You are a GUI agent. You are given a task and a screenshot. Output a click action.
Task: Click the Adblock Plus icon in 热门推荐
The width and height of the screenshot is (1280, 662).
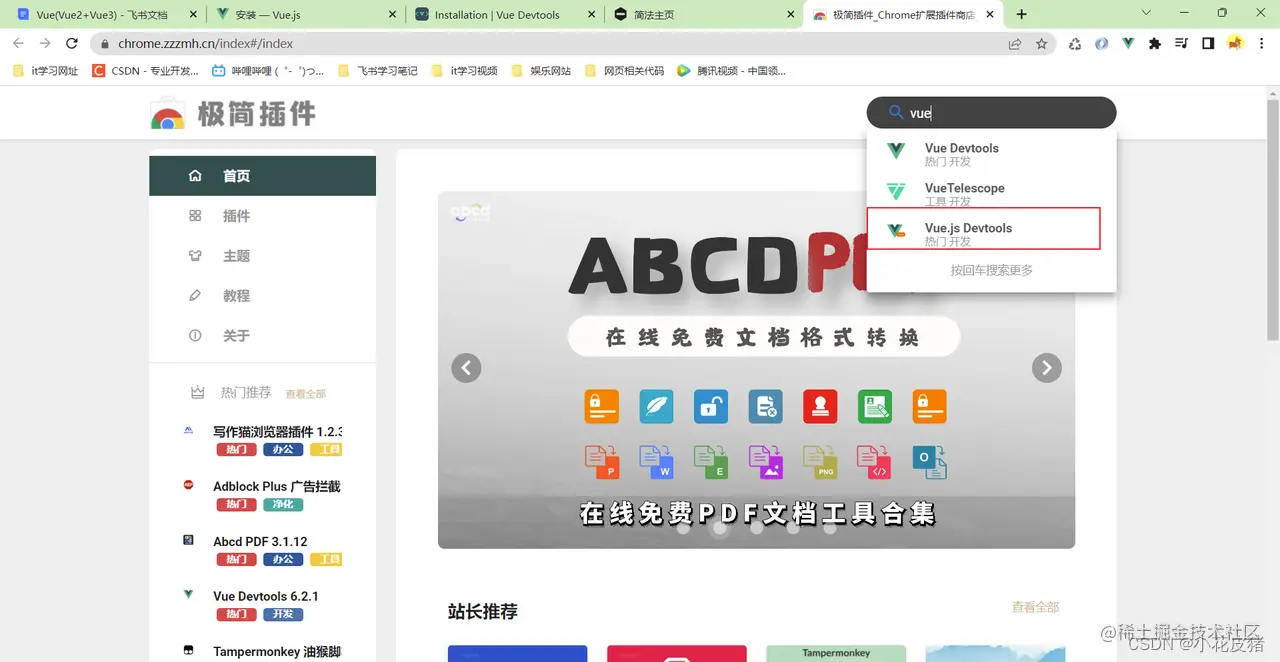click(x=189, y=486)
